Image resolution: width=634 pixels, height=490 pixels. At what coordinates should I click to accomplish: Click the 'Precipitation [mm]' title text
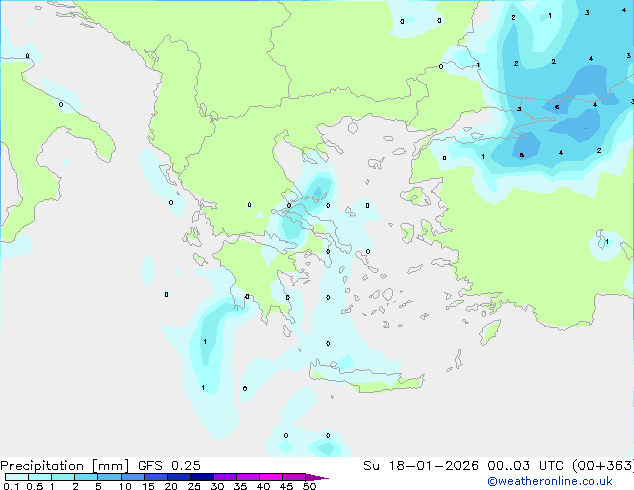64,466
